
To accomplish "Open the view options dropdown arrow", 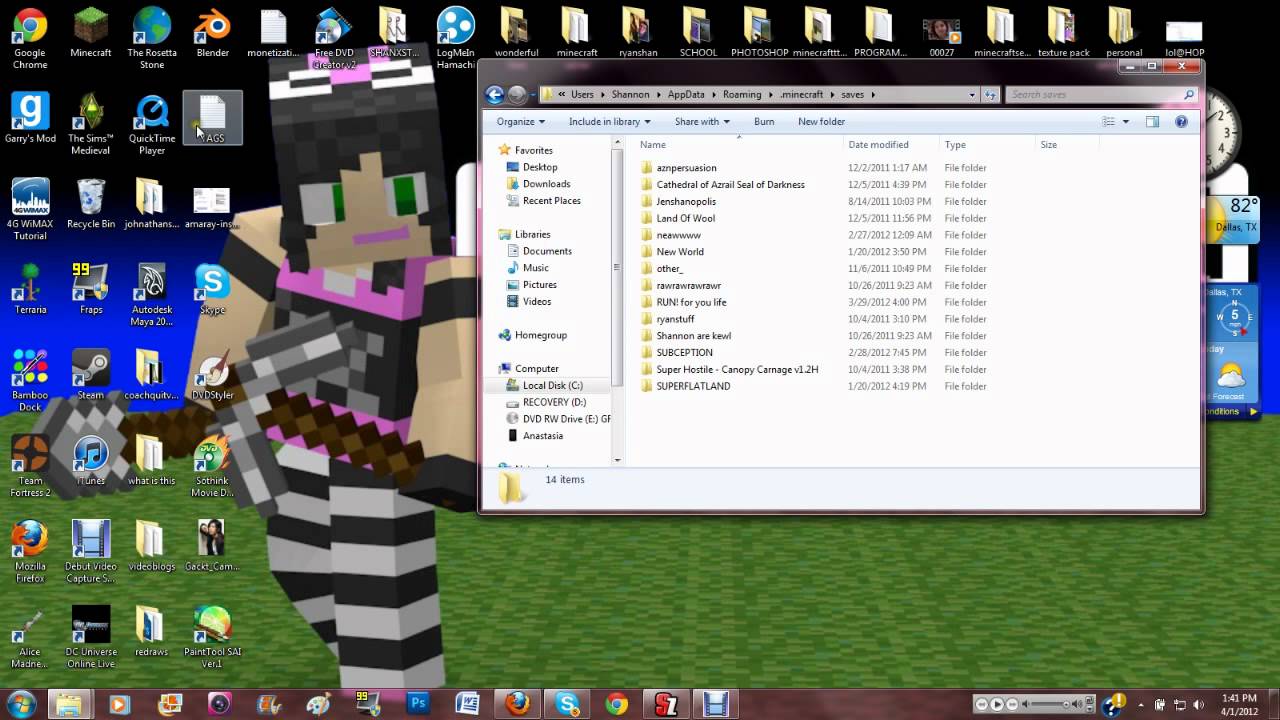I will [x=1125, y=122].
